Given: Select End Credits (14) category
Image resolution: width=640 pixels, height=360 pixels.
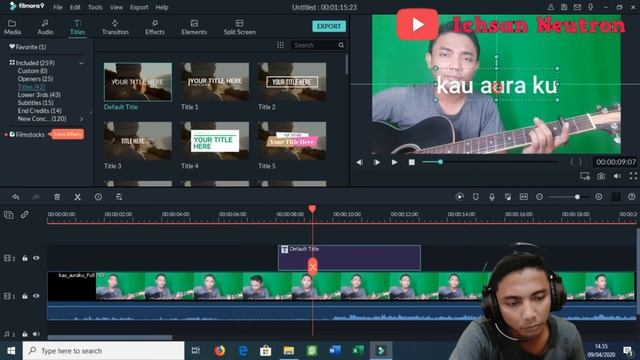Looking at the screenshot, I should [40, 111].
